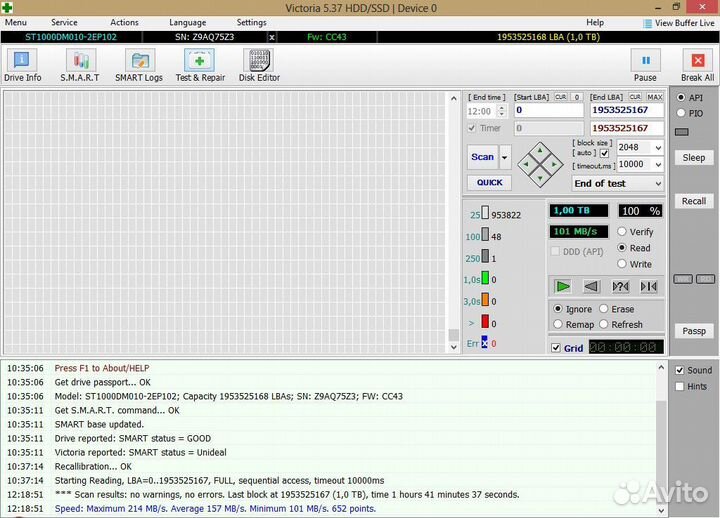Expand the timeout ms dropdown
This screenshot has width=720, height=518.
tap(656, 165)
